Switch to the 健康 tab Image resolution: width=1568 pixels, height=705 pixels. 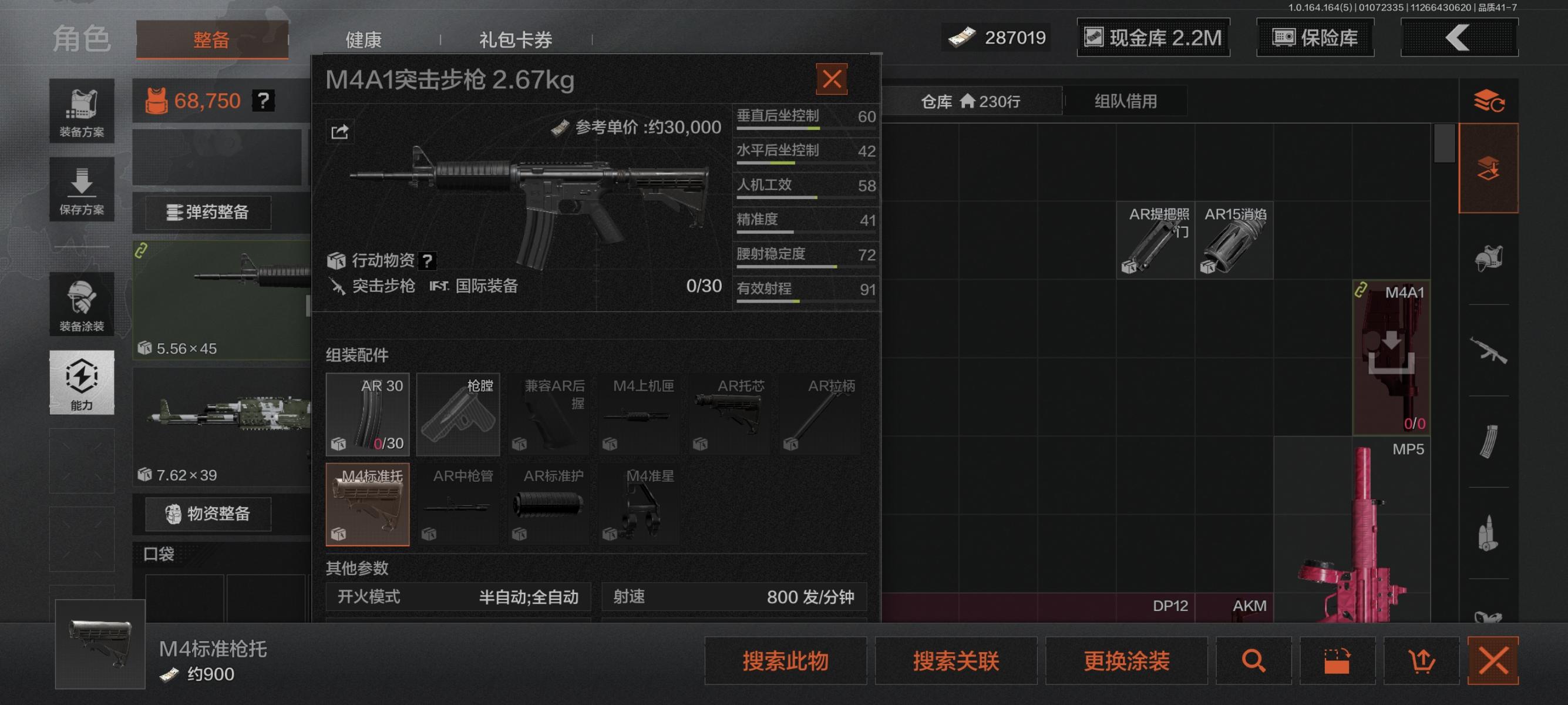pos(364,40)
